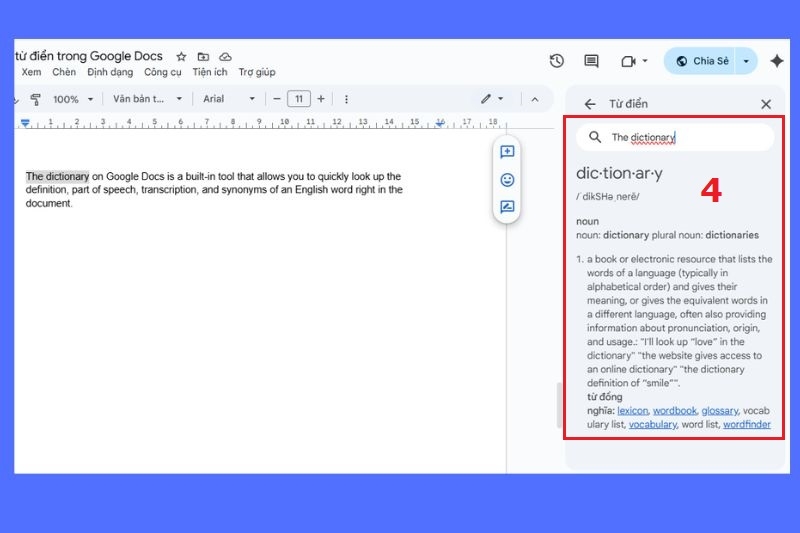Open the glossary synonym link
Image resolution: width=800 pixels, height=533 pixels.
click(719, 411)
